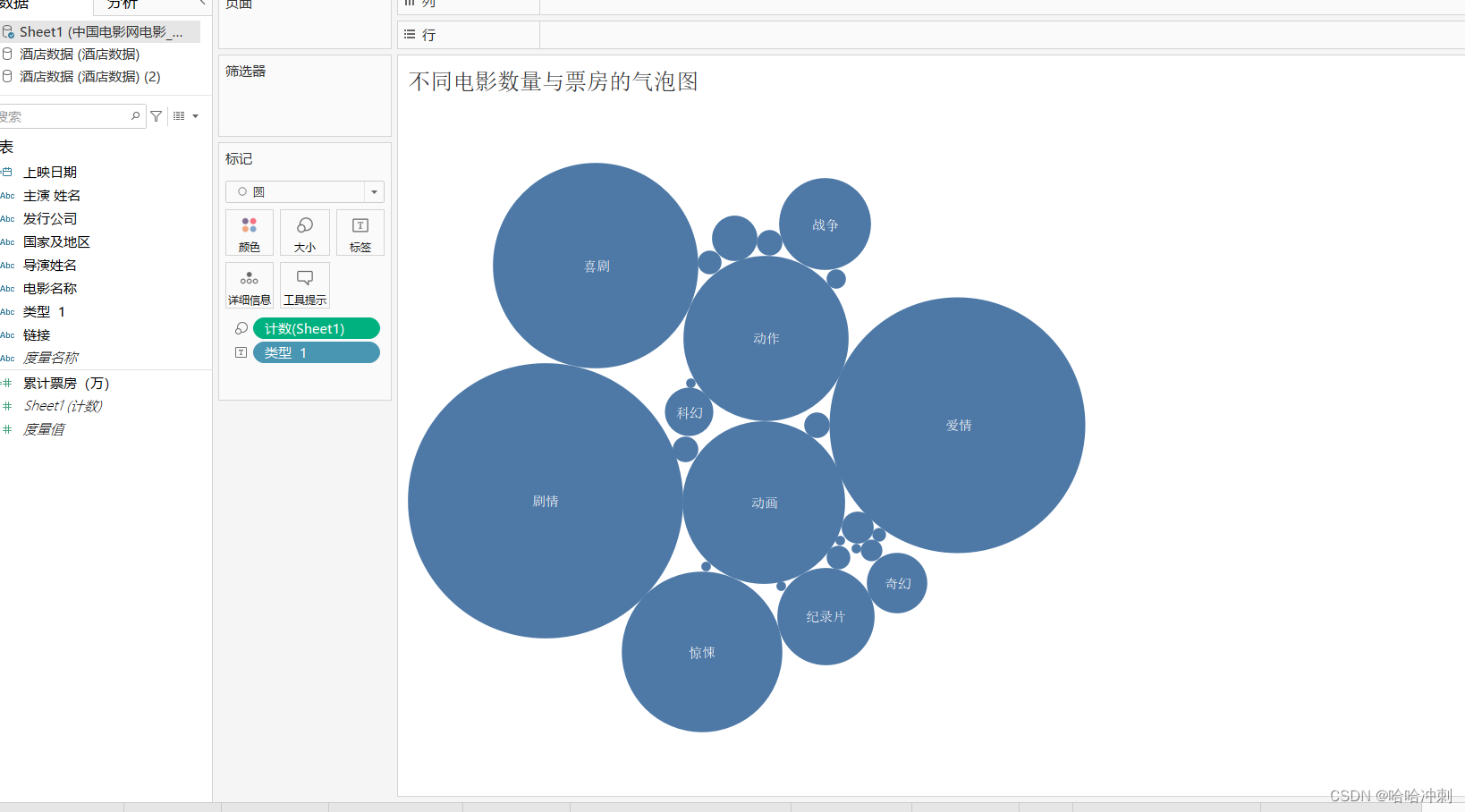The image size is (1465, 812).
Task: Select the 导演姓名 field
Action: [x=50, y=265]
